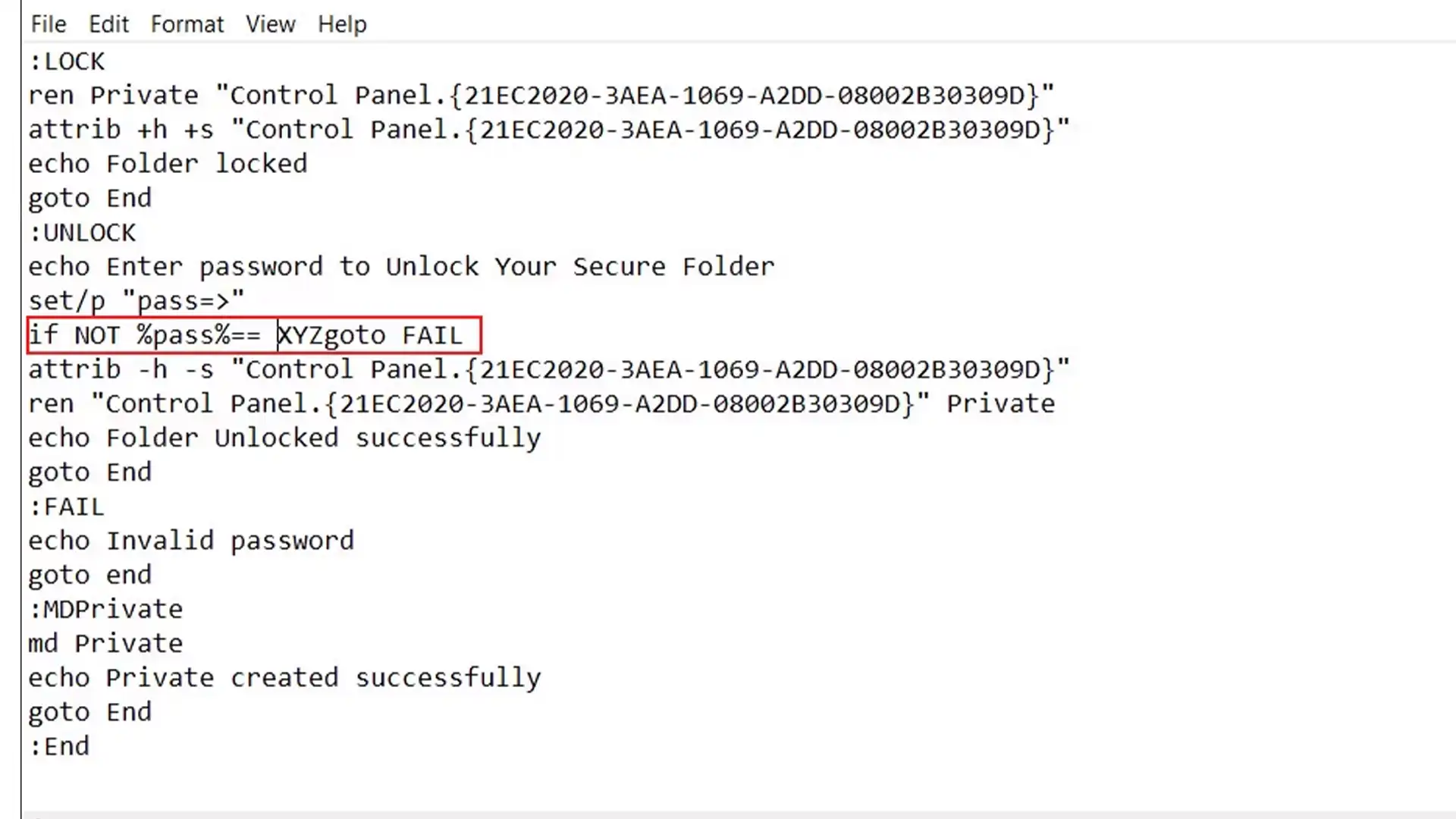Select the Format menu item

(186, 23)
